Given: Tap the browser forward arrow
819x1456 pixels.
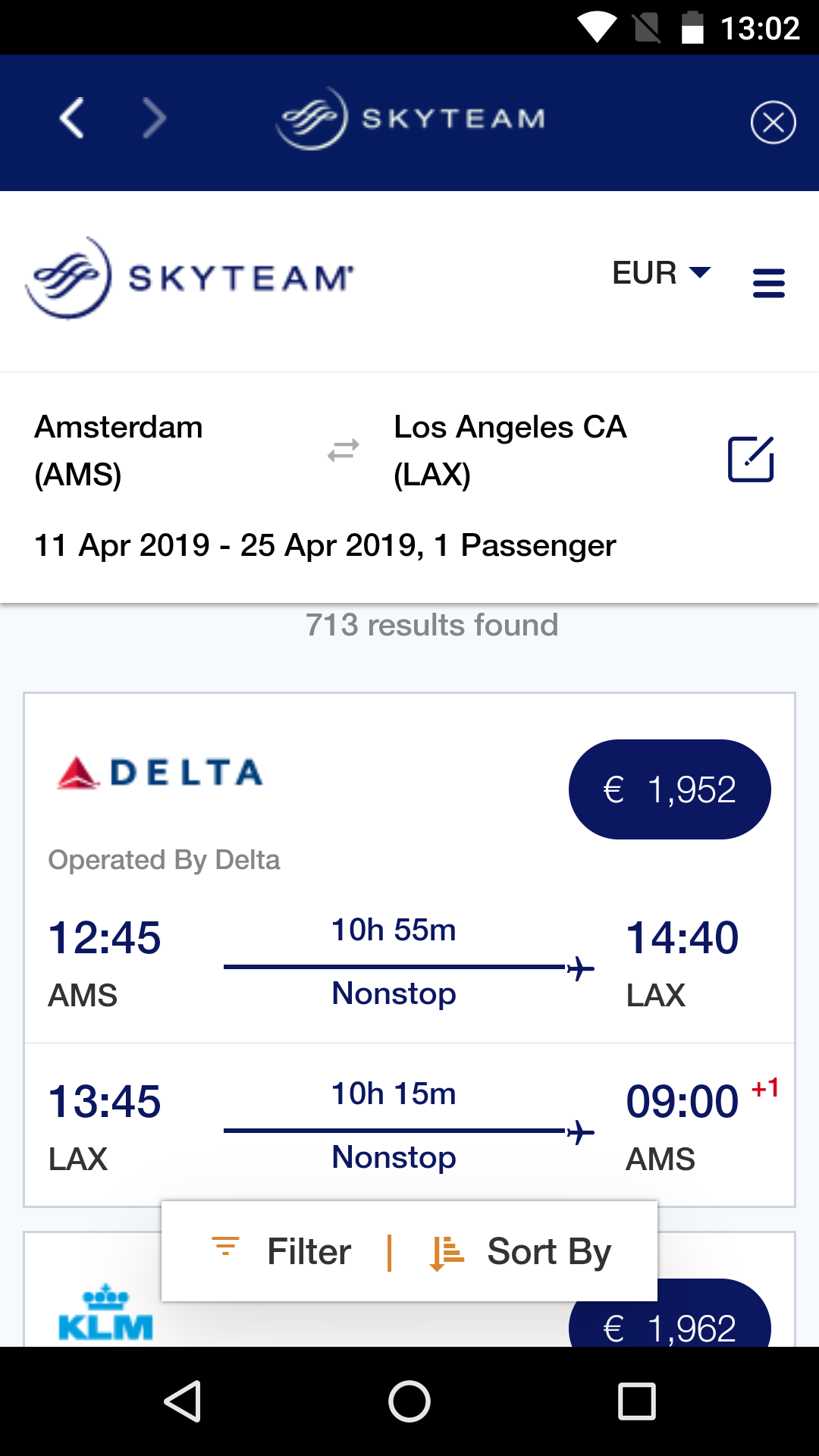Looking at the screenshot, I should [154, 119].
